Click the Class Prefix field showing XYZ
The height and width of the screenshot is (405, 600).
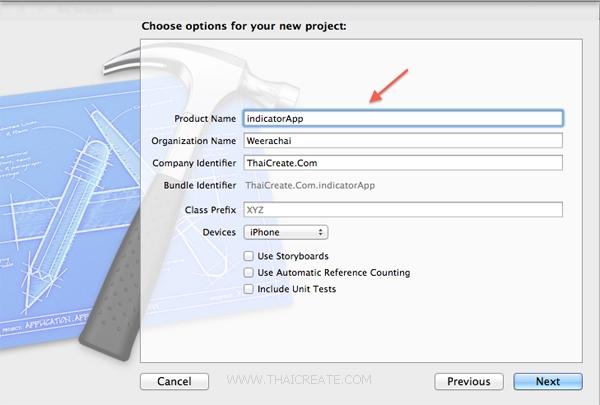403,210
